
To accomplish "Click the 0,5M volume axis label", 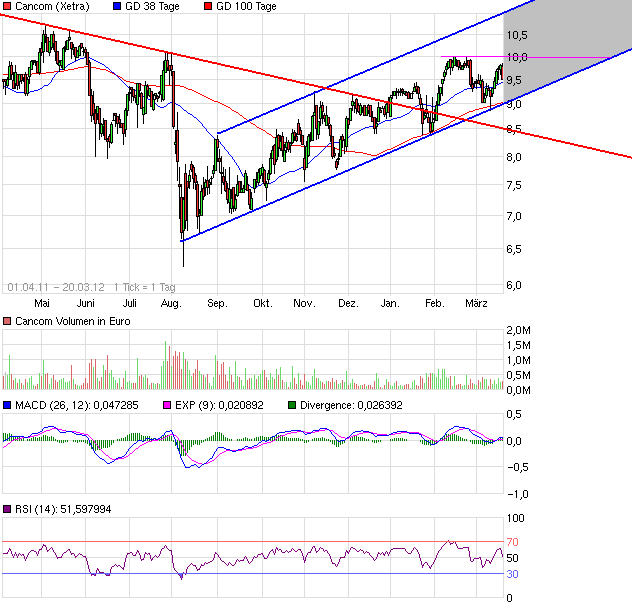I will [518, 375].
